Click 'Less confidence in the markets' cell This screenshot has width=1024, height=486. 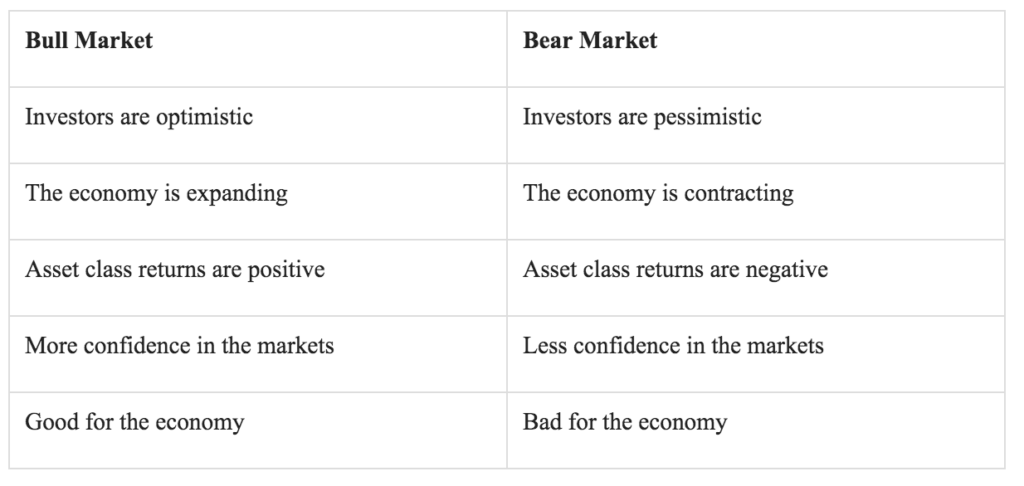point(756,354)
